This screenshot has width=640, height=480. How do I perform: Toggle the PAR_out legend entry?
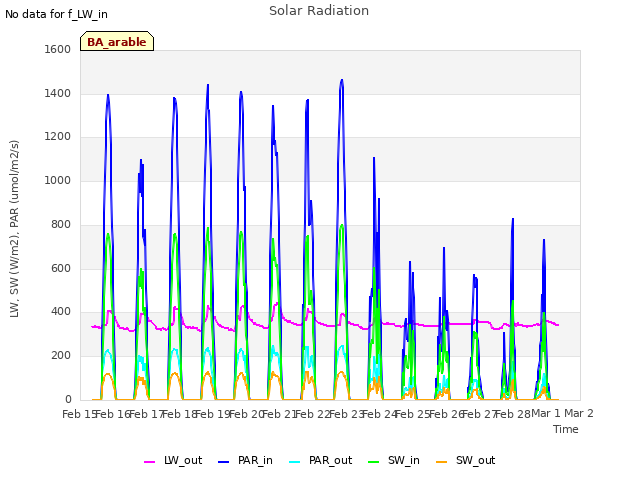pyautogui.click(x=320, y=461)
